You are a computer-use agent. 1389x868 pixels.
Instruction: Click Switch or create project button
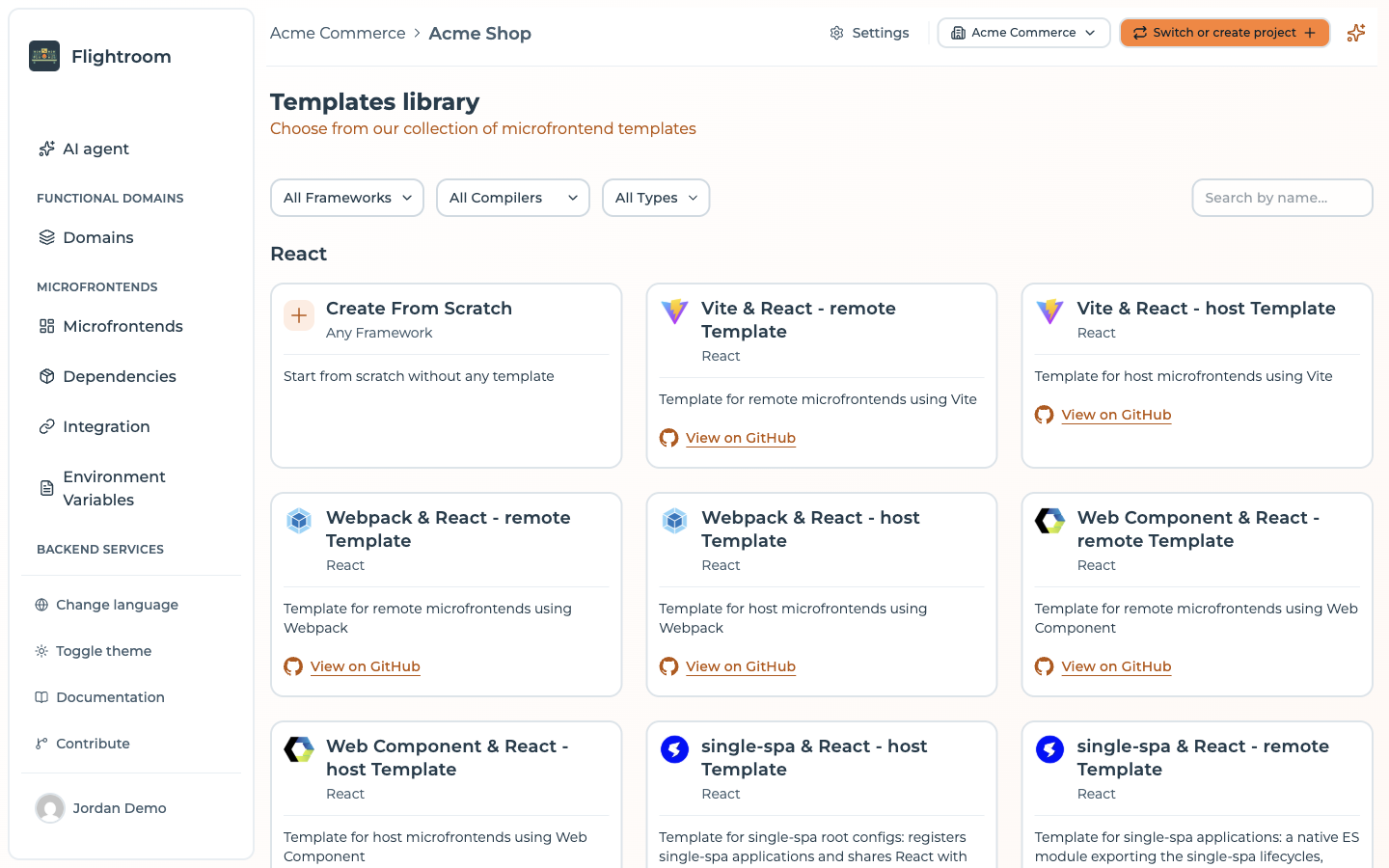pos(1225,33)
